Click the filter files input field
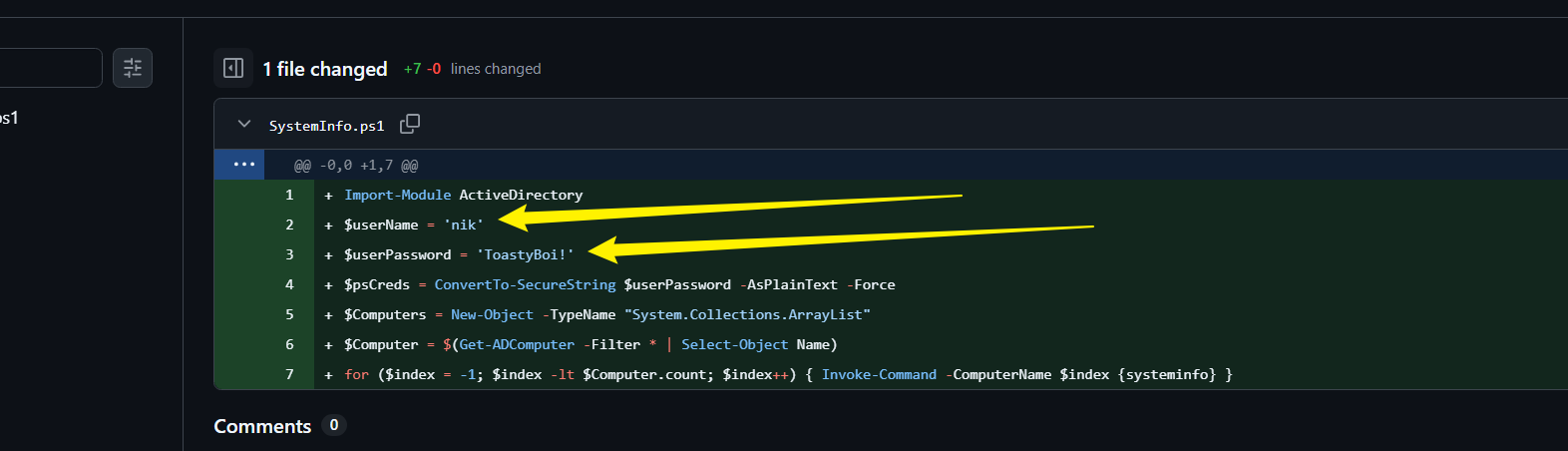The image size is (1568, 451). [x=50, y=68]
